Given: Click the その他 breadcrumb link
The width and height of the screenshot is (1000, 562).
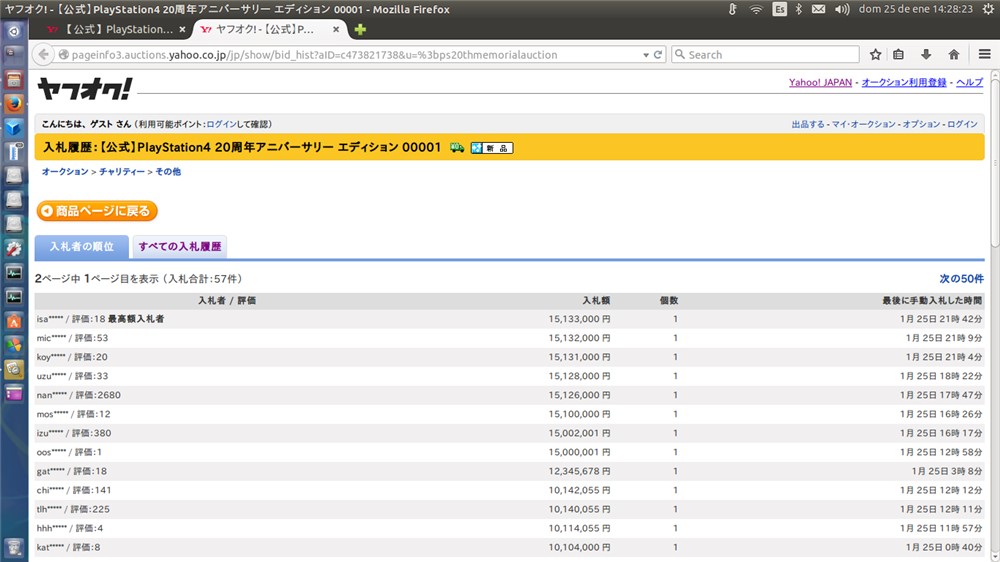Looking at the screenshot, I should point(168,172).
